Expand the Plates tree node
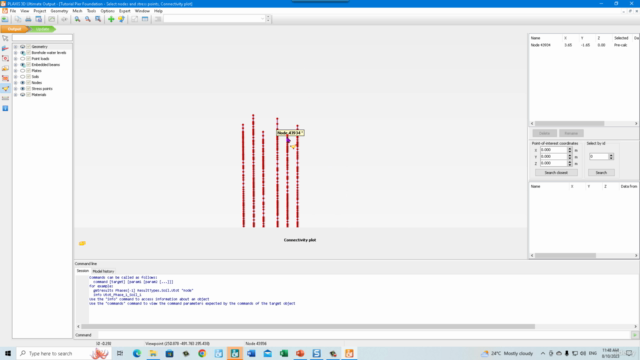This screenshot has width=640, height=360. pos(16,71)
